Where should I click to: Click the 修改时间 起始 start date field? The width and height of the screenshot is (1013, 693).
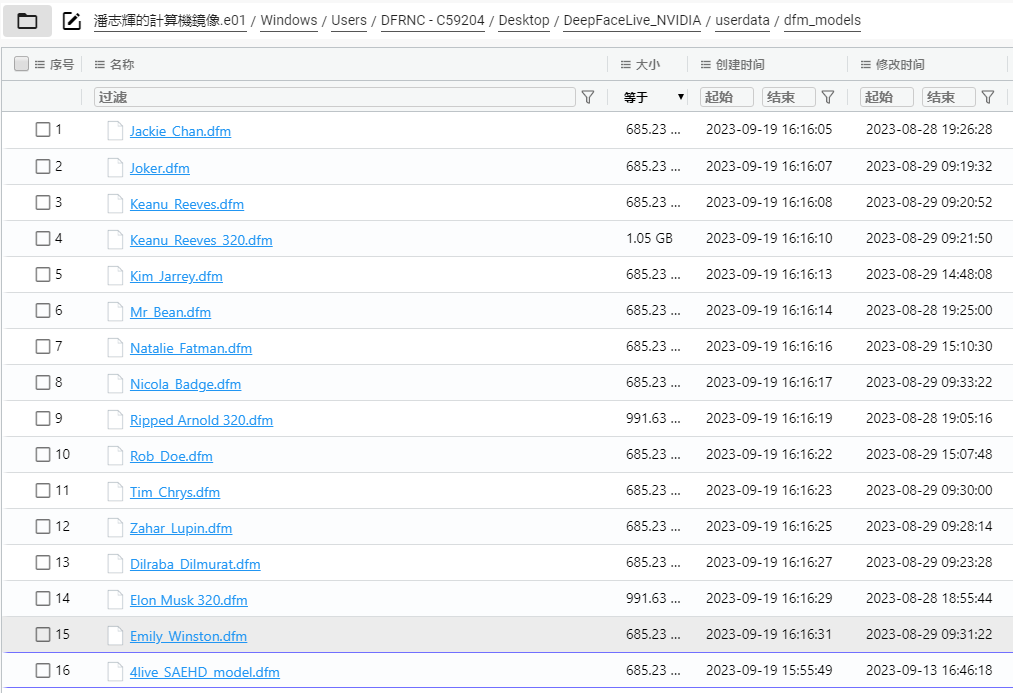click(887, 97)
